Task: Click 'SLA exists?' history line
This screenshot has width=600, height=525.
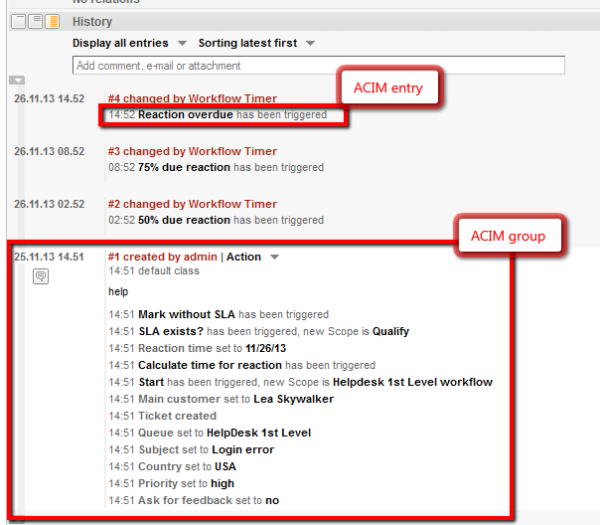Action: coord(259,331)
